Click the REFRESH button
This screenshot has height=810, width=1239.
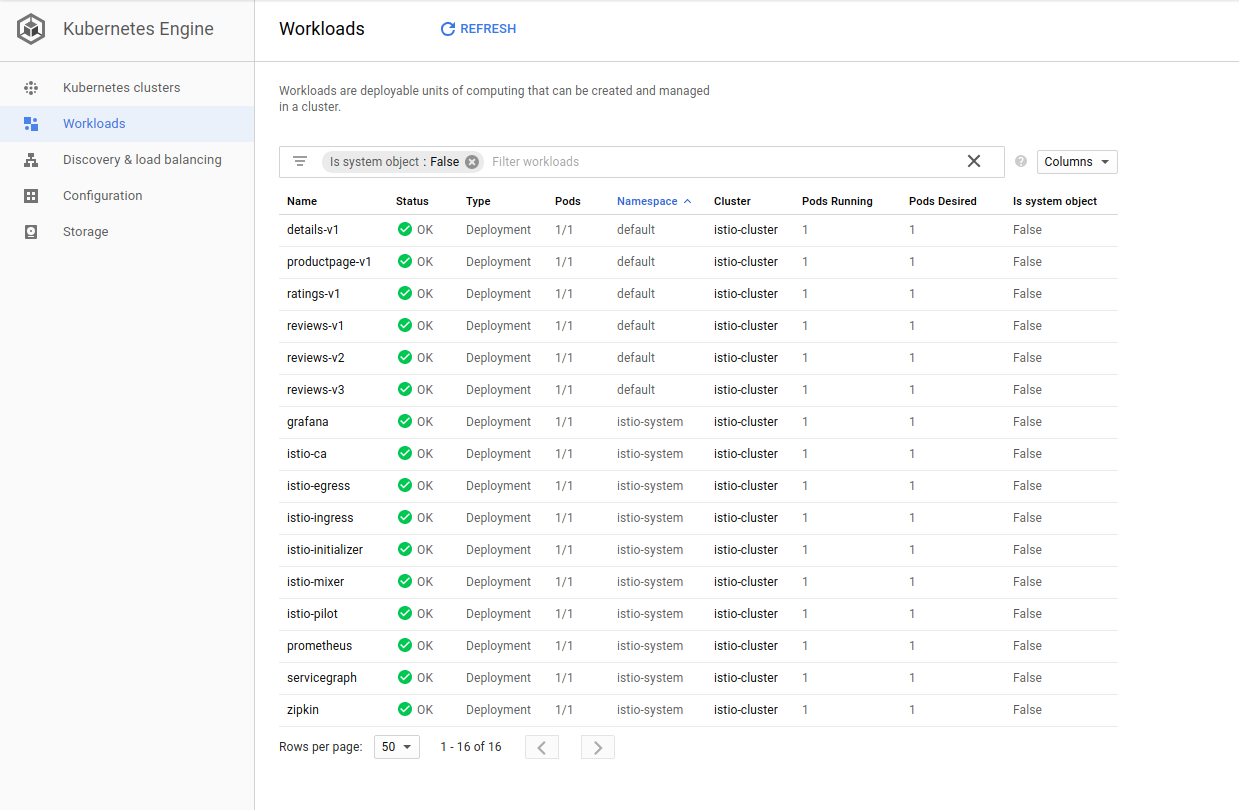tap(479, 29)
